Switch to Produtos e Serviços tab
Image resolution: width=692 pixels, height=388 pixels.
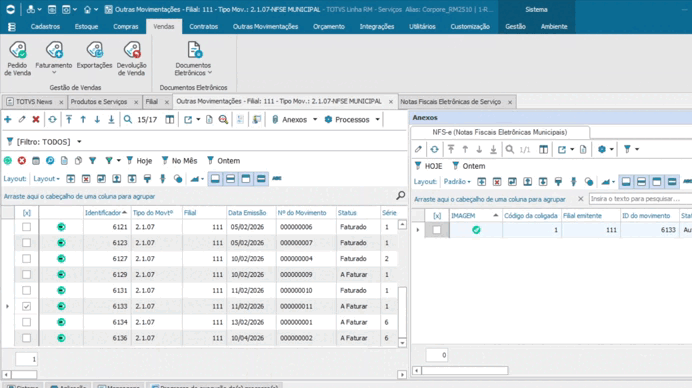pos(99,102)
